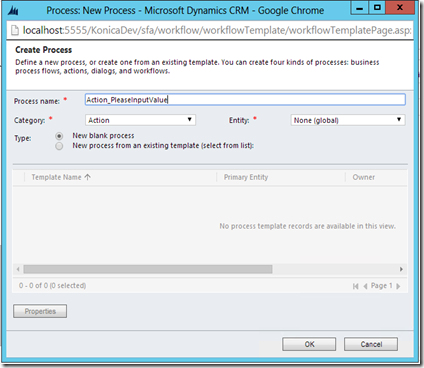Select New process from existing template option
The height and width of the screenshot is (368, 424).
click(x=59, y=146)
